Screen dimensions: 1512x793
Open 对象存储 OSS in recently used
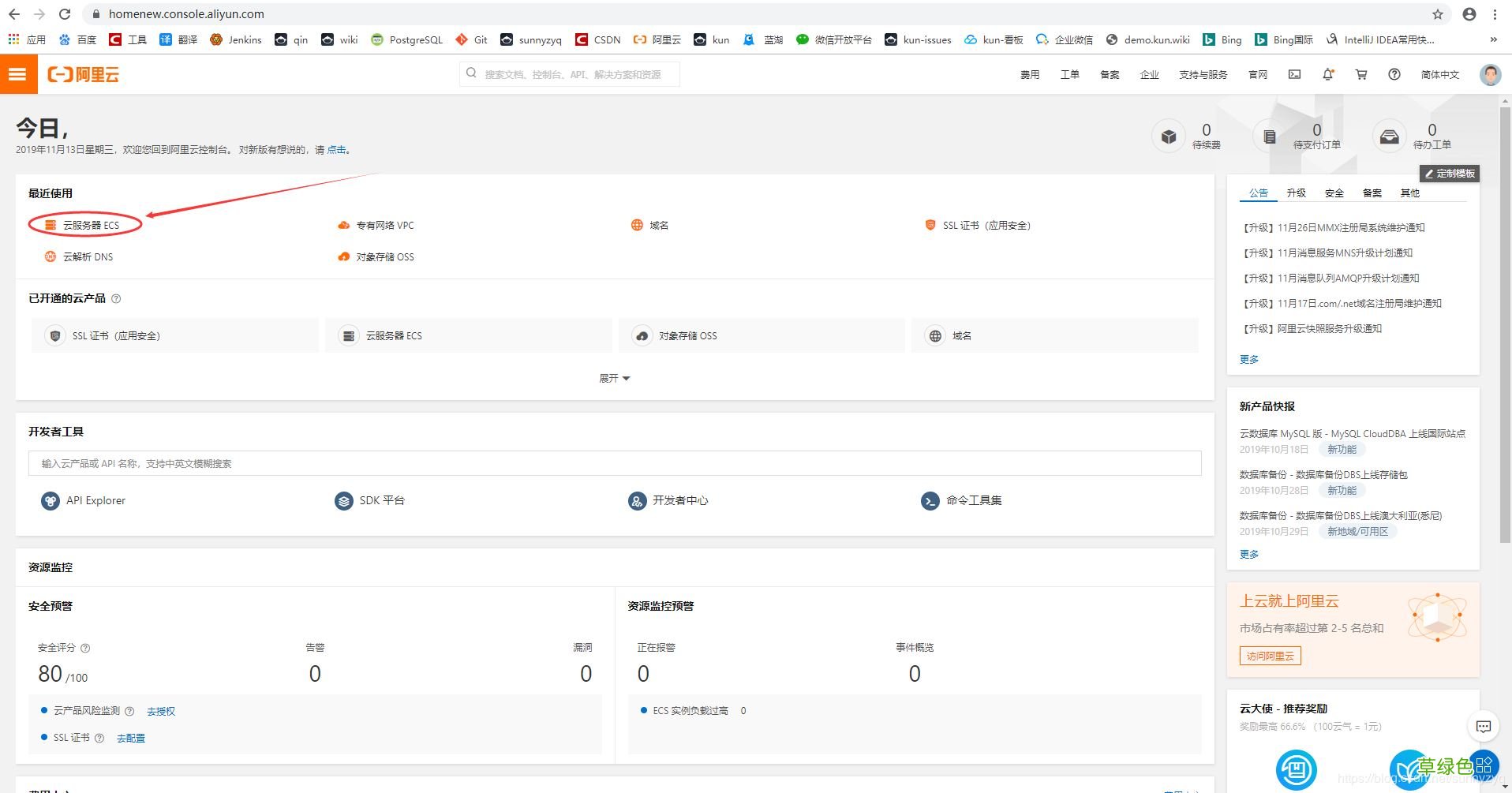(376, 256)
